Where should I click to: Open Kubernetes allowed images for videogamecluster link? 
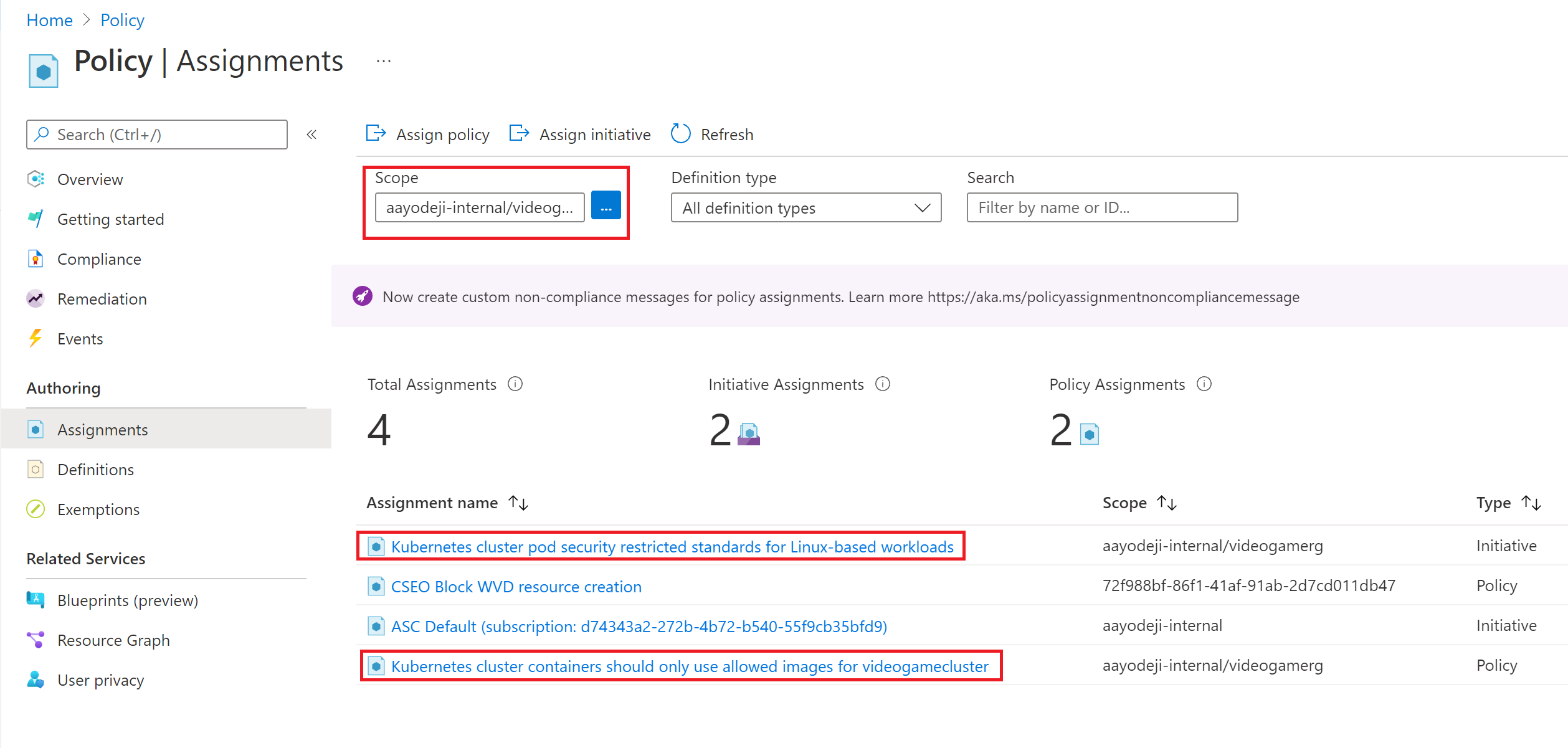coord(690,666)
